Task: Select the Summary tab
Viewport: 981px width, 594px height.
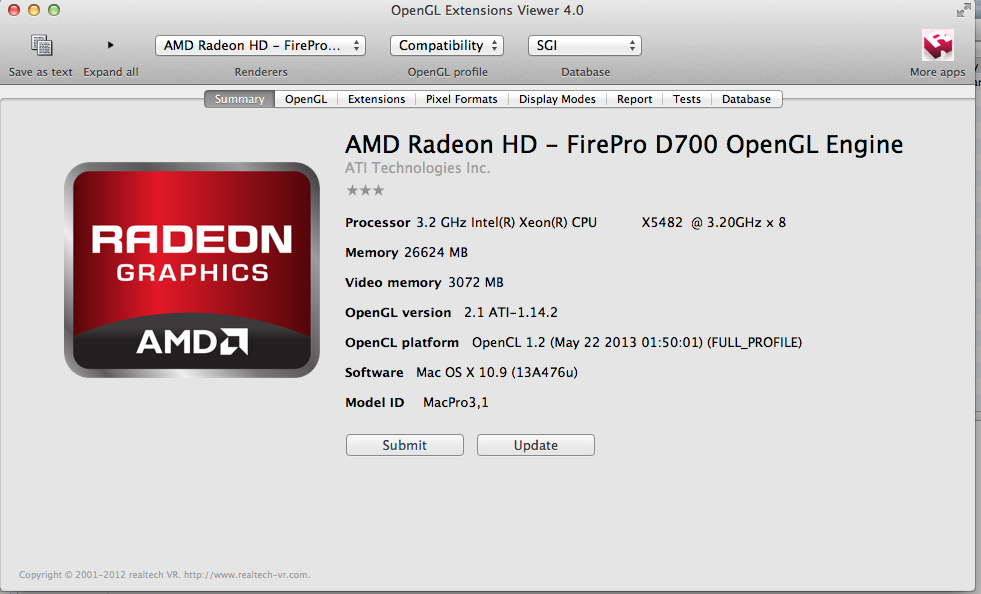Action: pos(240,99)
